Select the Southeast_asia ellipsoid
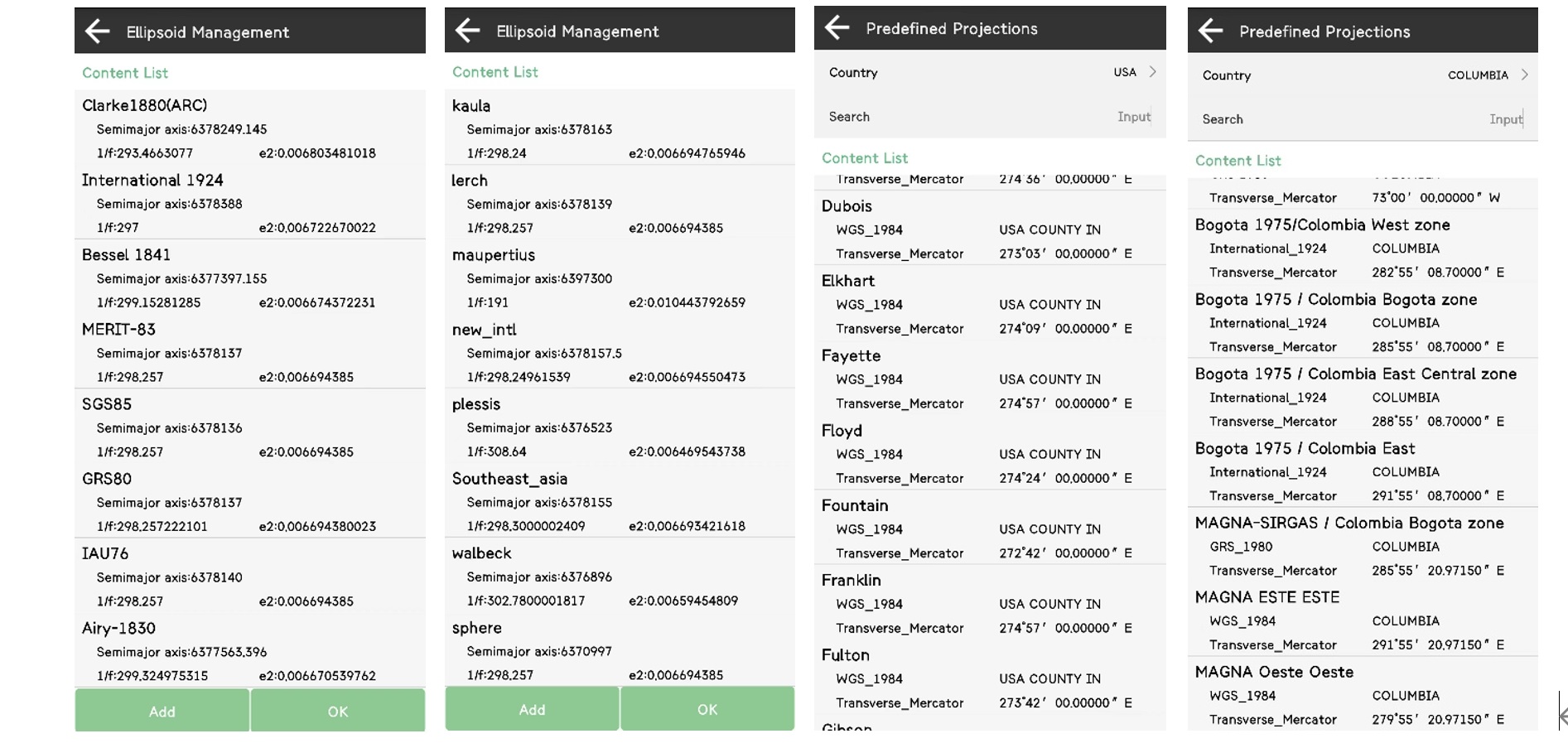This screenshot has height=748, width=1568. click(620, 502)
